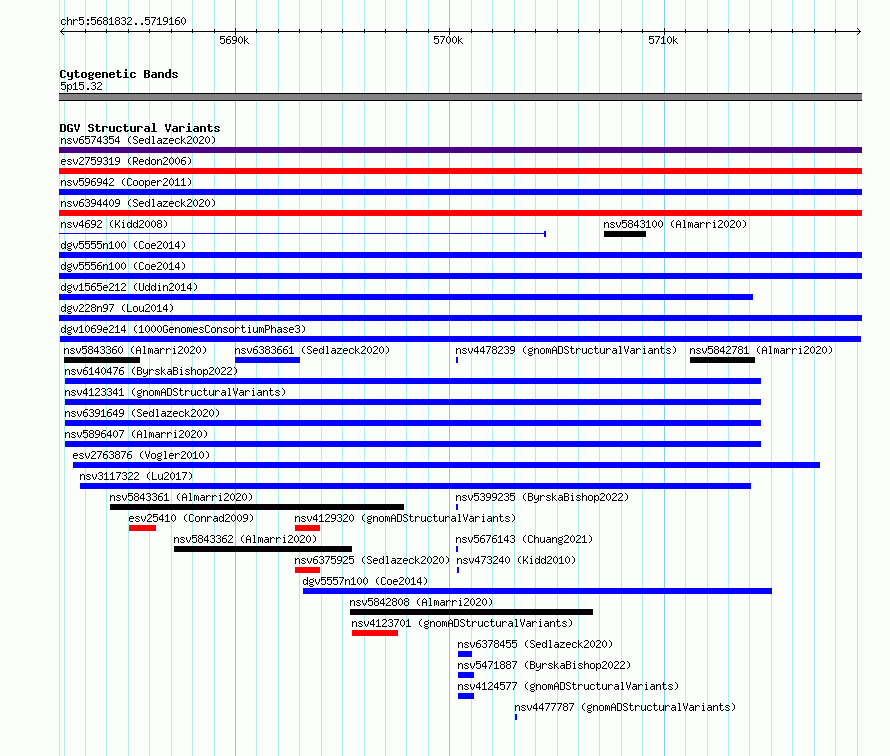
Task: Click the 5690k ruler position
Action: click(x=234, y=40)
